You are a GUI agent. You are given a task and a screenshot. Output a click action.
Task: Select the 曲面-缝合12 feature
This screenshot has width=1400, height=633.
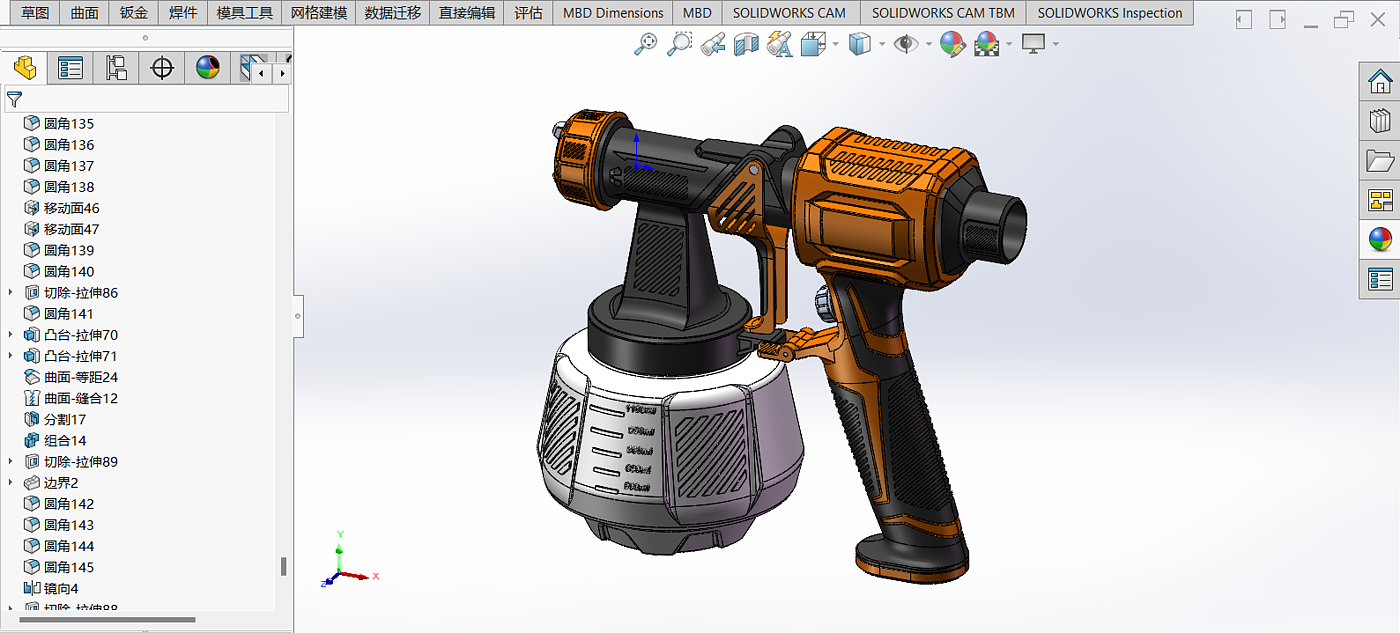click(81, 398)
